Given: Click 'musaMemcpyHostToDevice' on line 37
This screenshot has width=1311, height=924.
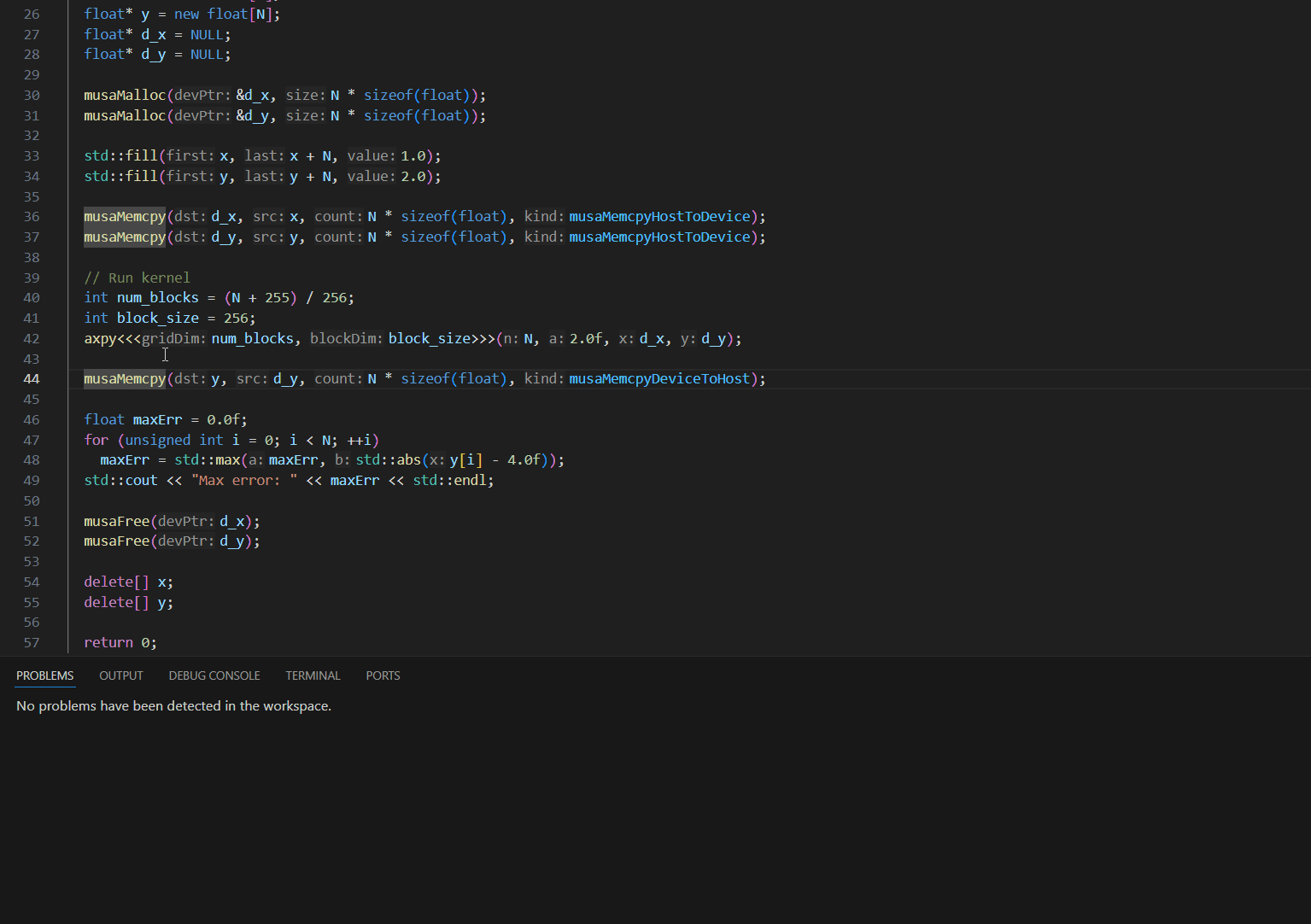Looking at the screenshot, I should coord(659,237).
